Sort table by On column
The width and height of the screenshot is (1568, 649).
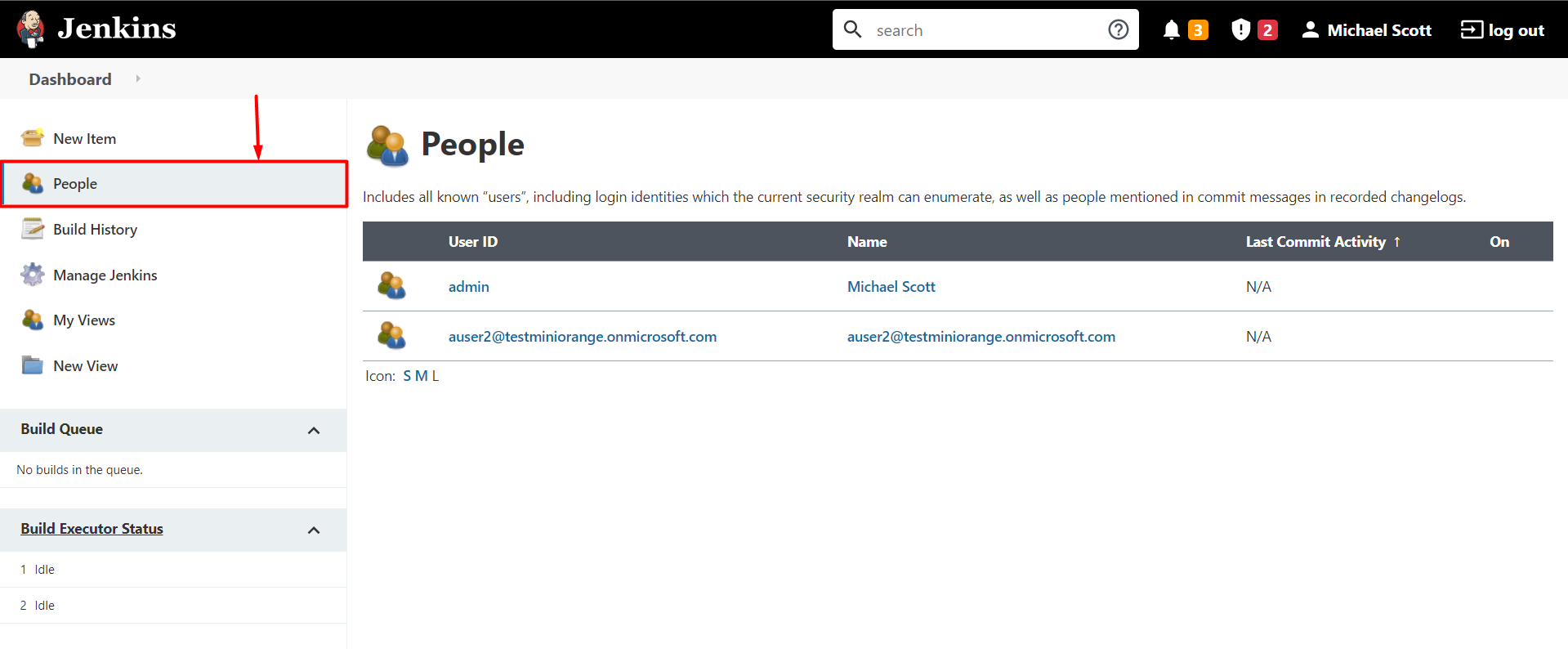[x=1499, y=242]
